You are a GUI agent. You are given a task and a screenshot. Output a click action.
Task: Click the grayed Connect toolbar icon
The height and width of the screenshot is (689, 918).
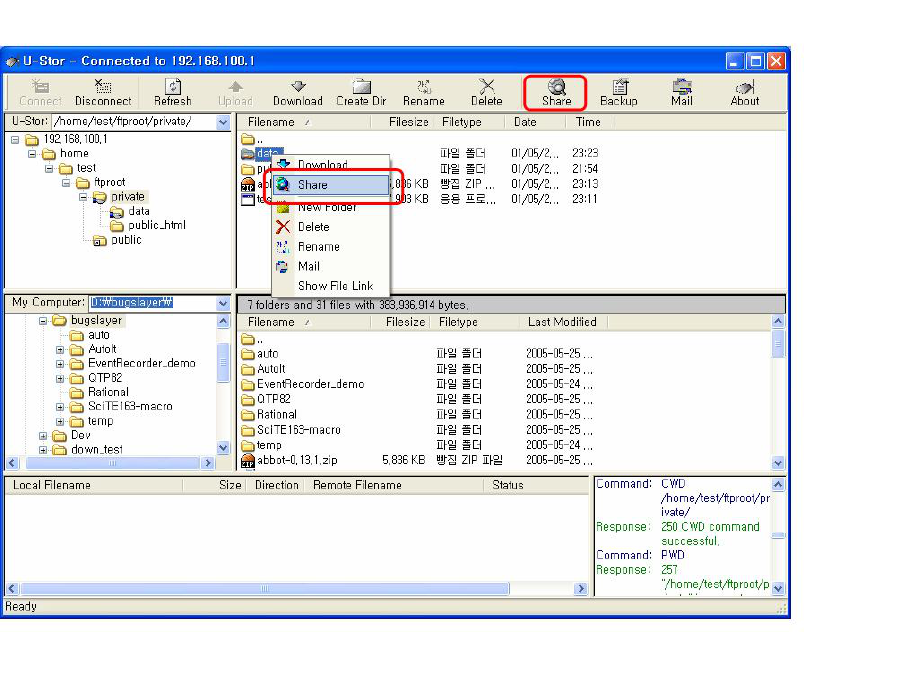click(40, 92)
